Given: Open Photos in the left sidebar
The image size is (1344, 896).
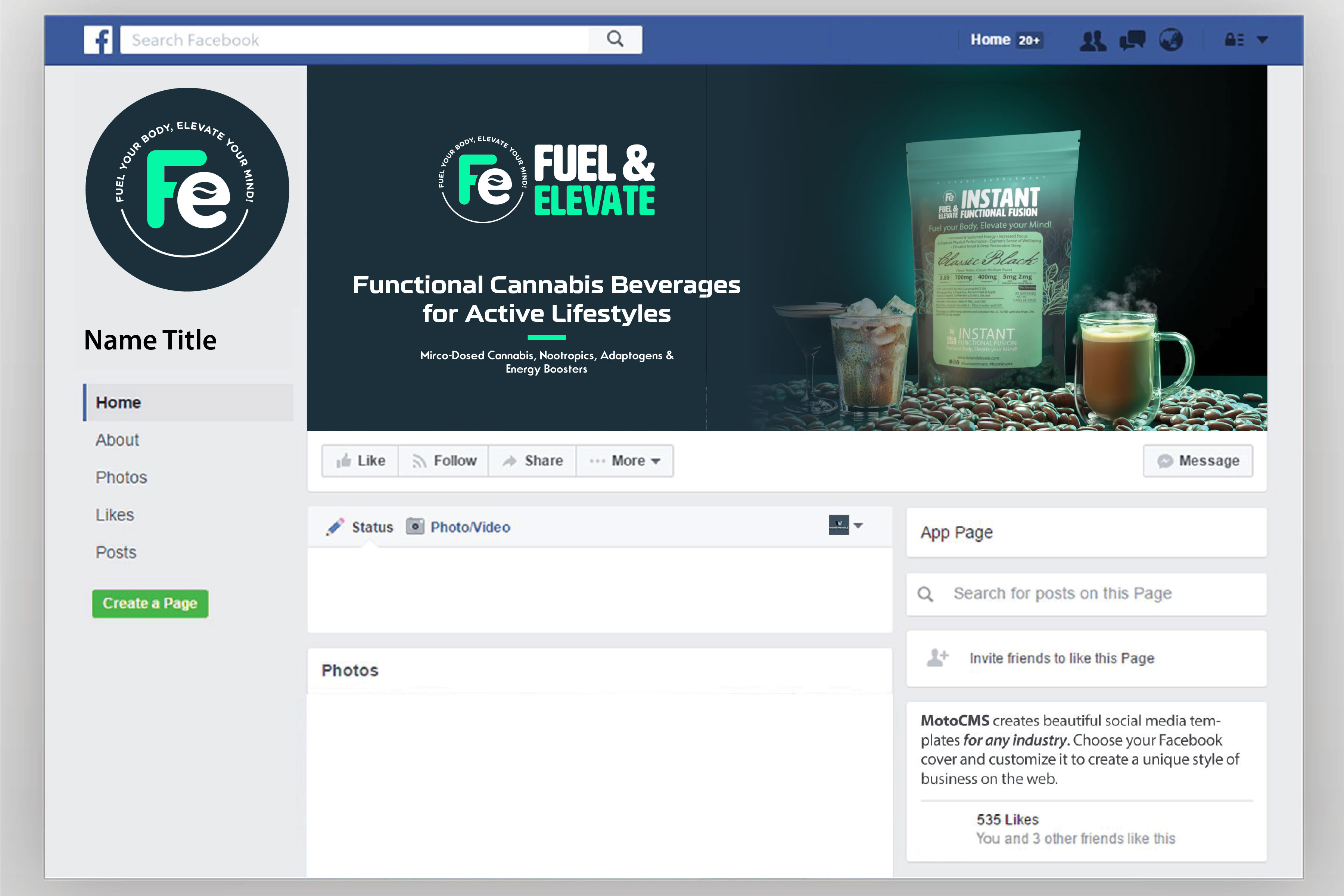Looking at the screenshot, I should 121,477.
